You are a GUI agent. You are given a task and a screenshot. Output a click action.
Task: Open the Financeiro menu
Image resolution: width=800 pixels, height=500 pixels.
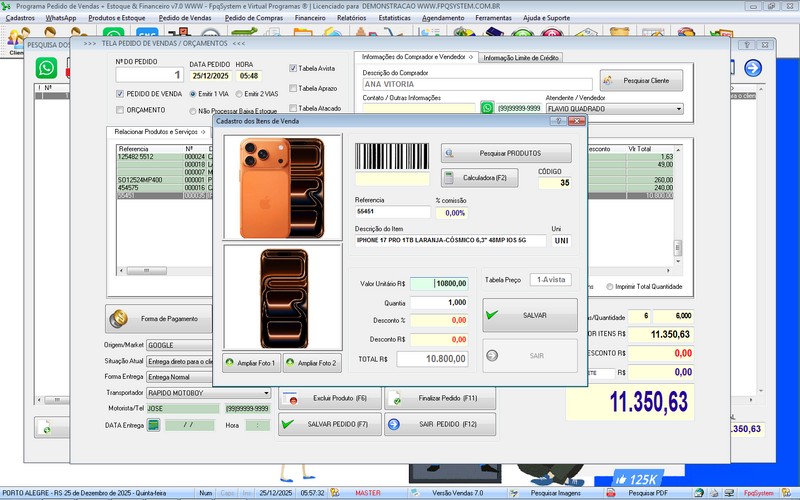coord(310,18)
